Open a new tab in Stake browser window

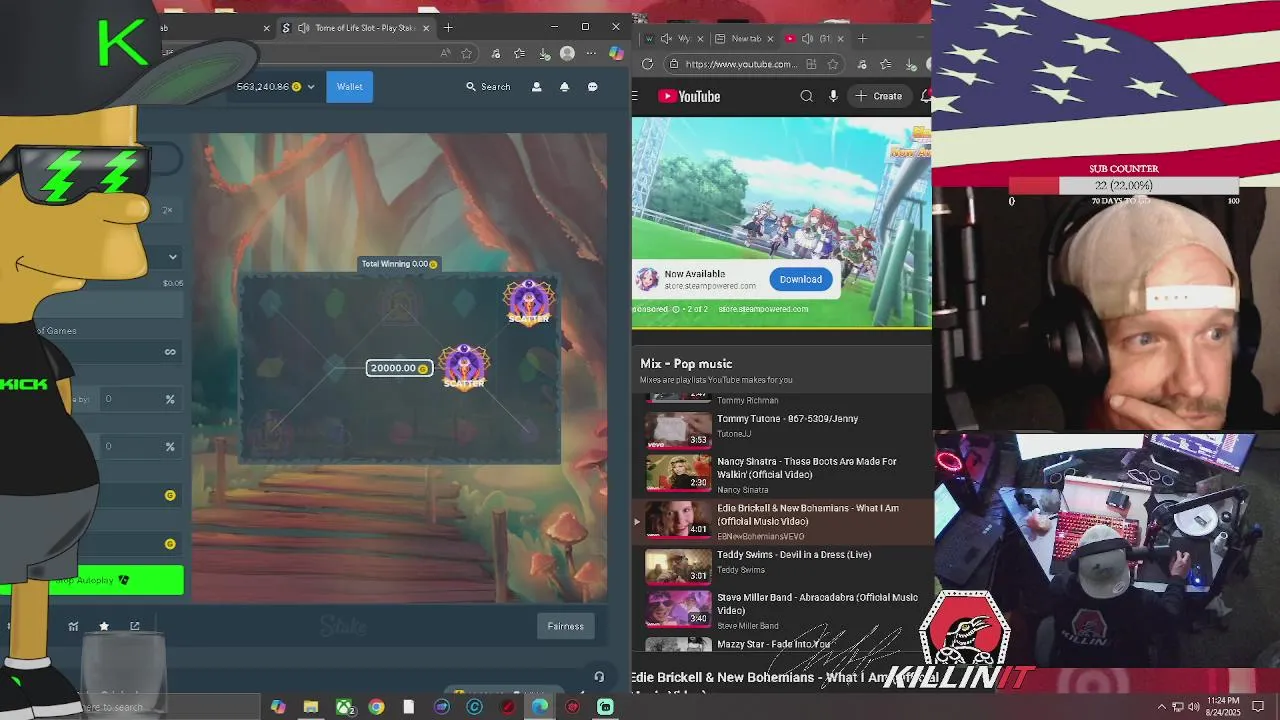[x=448, y=28]
